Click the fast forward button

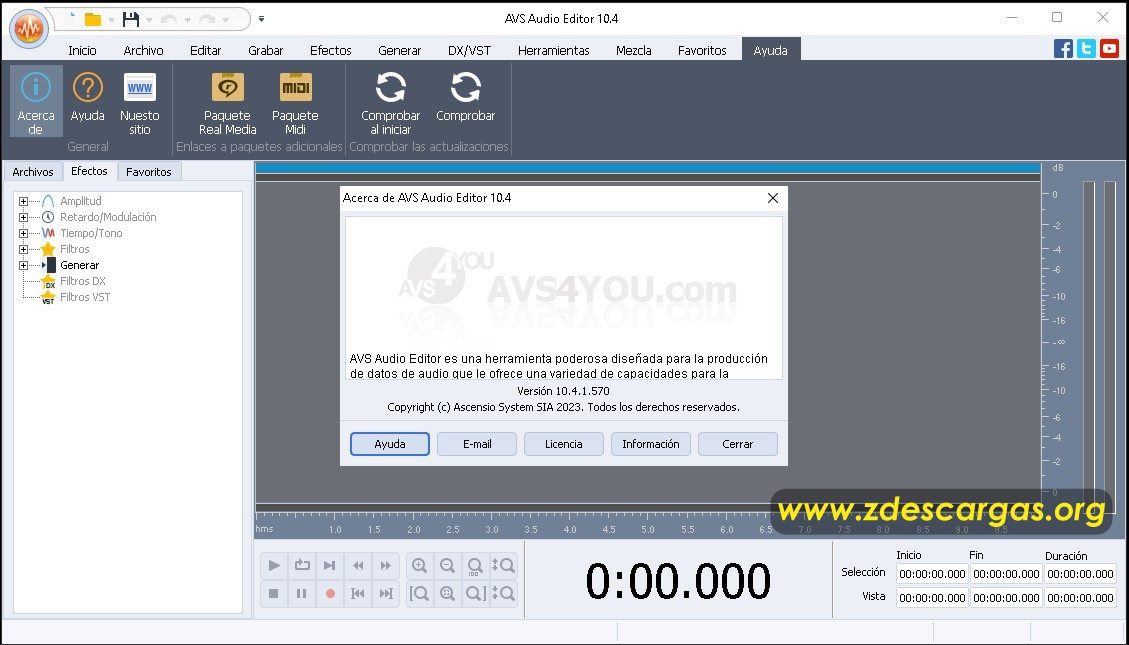(386, 566)
